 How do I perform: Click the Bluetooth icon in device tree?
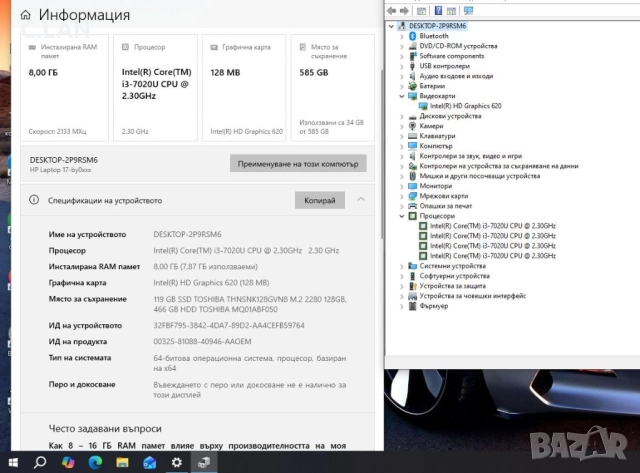coord(413,36)
